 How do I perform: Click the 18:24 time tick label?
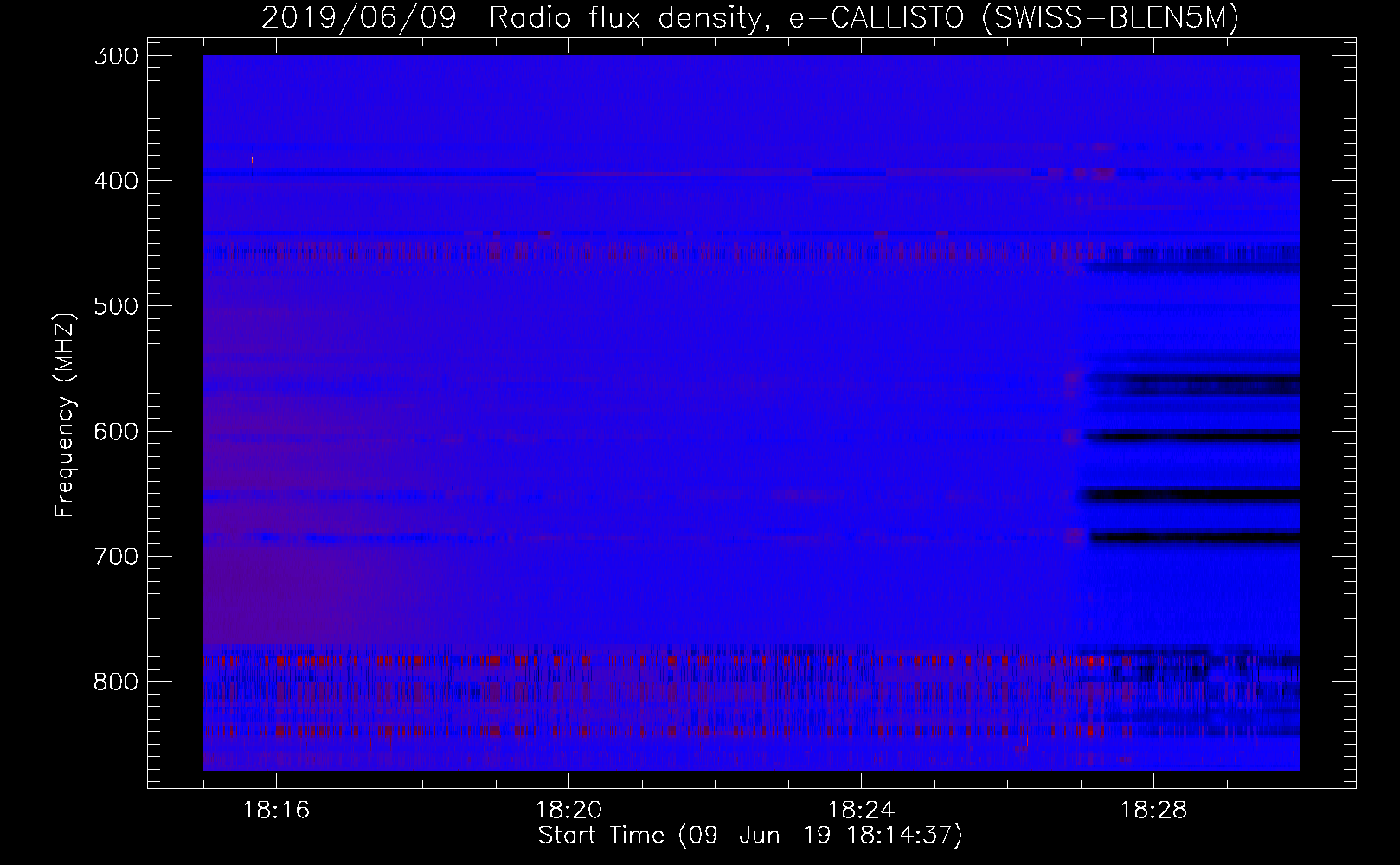pyautogui.click(x=861, y=811)
